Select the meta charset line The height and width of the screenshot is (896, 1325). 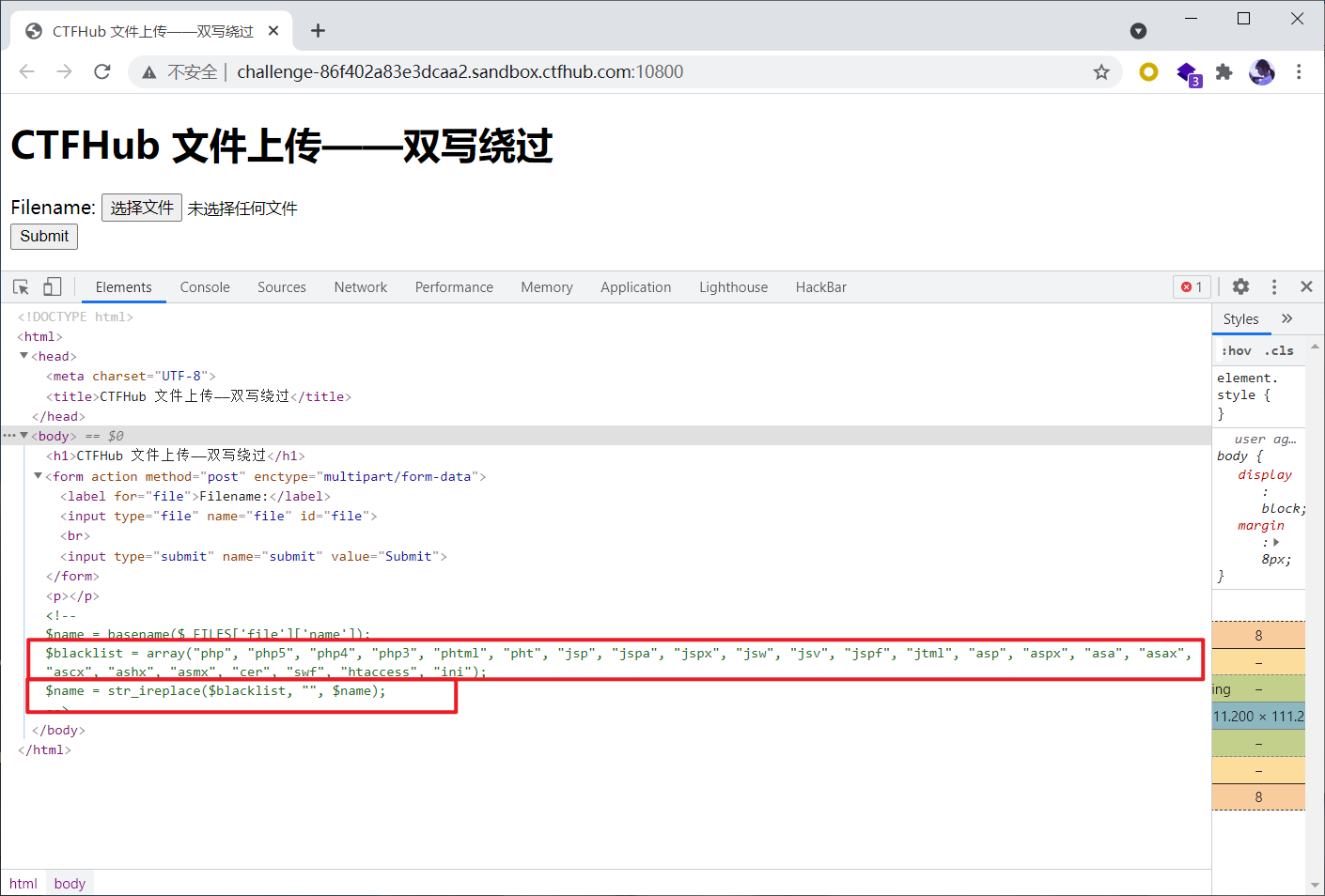tap(131, 376)
